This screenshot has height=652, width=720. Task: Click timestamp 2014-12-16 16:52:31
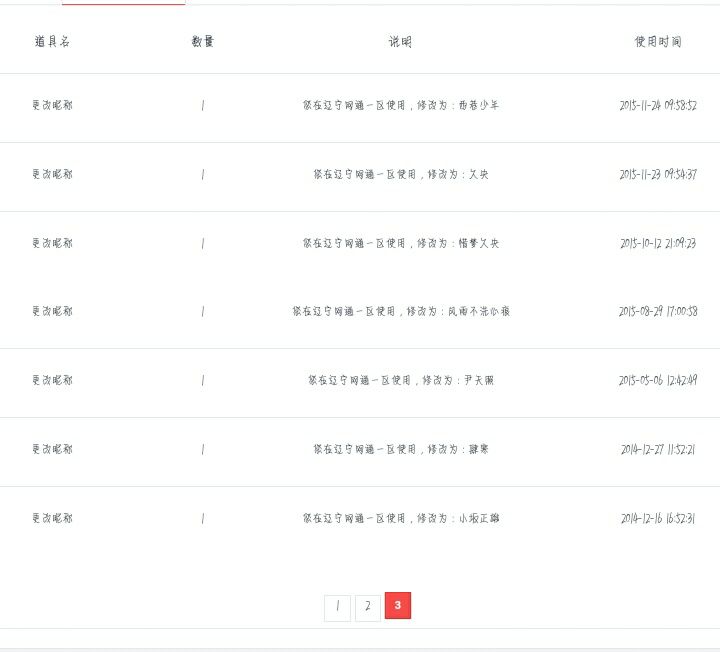[658, 518]
